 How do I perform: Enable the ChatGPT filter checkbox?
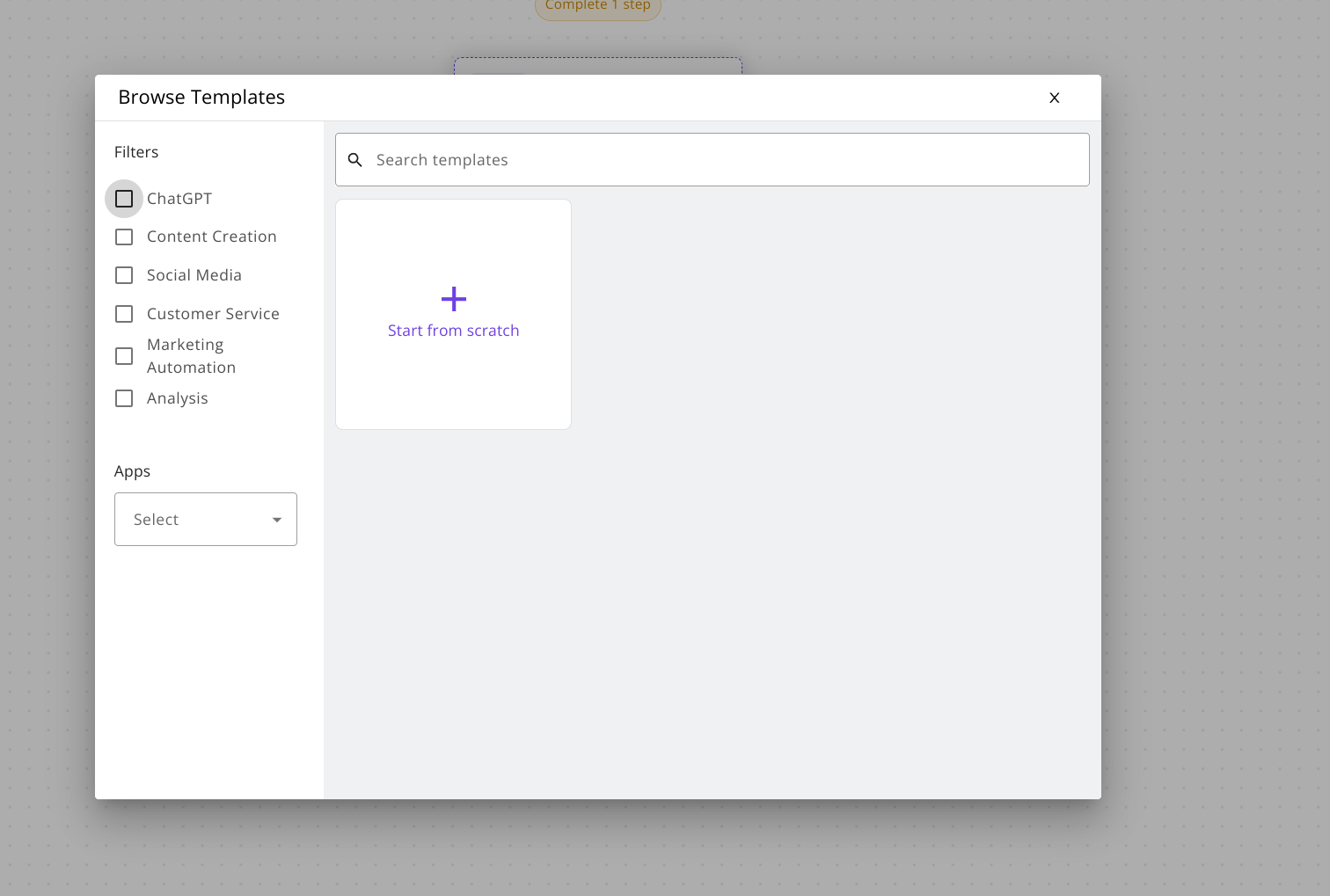pos(124,199)
